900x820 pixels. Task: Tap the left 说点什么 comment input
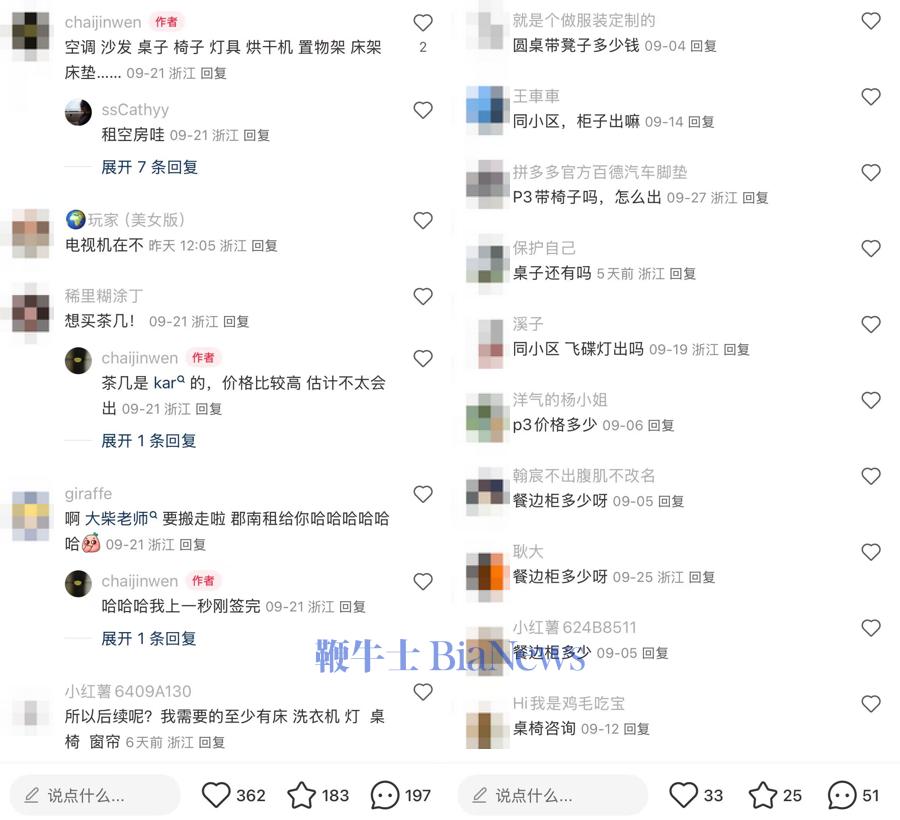coord(95,795)
